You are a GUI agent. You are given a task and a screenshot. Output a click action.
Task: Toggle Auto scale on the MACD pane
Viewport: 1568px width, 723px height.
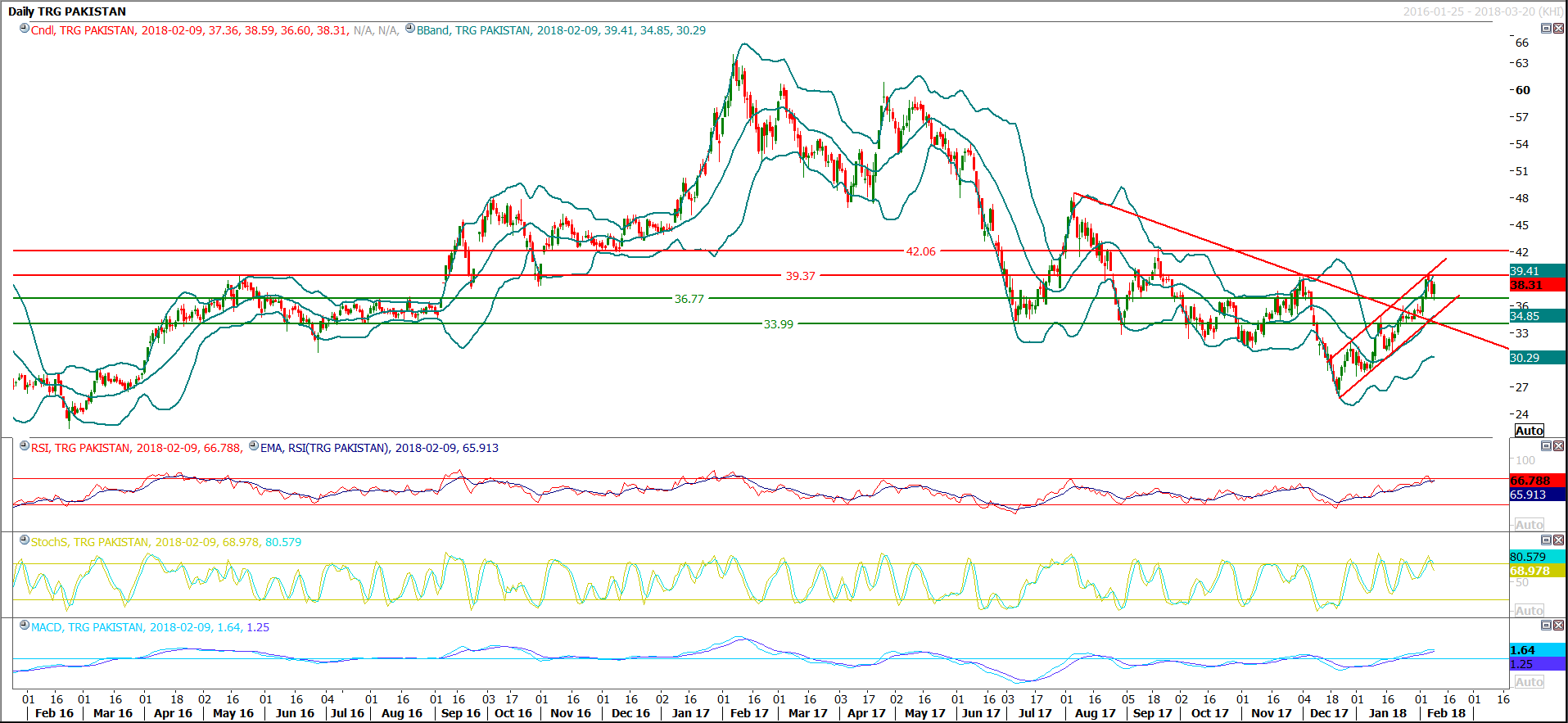1529,682
